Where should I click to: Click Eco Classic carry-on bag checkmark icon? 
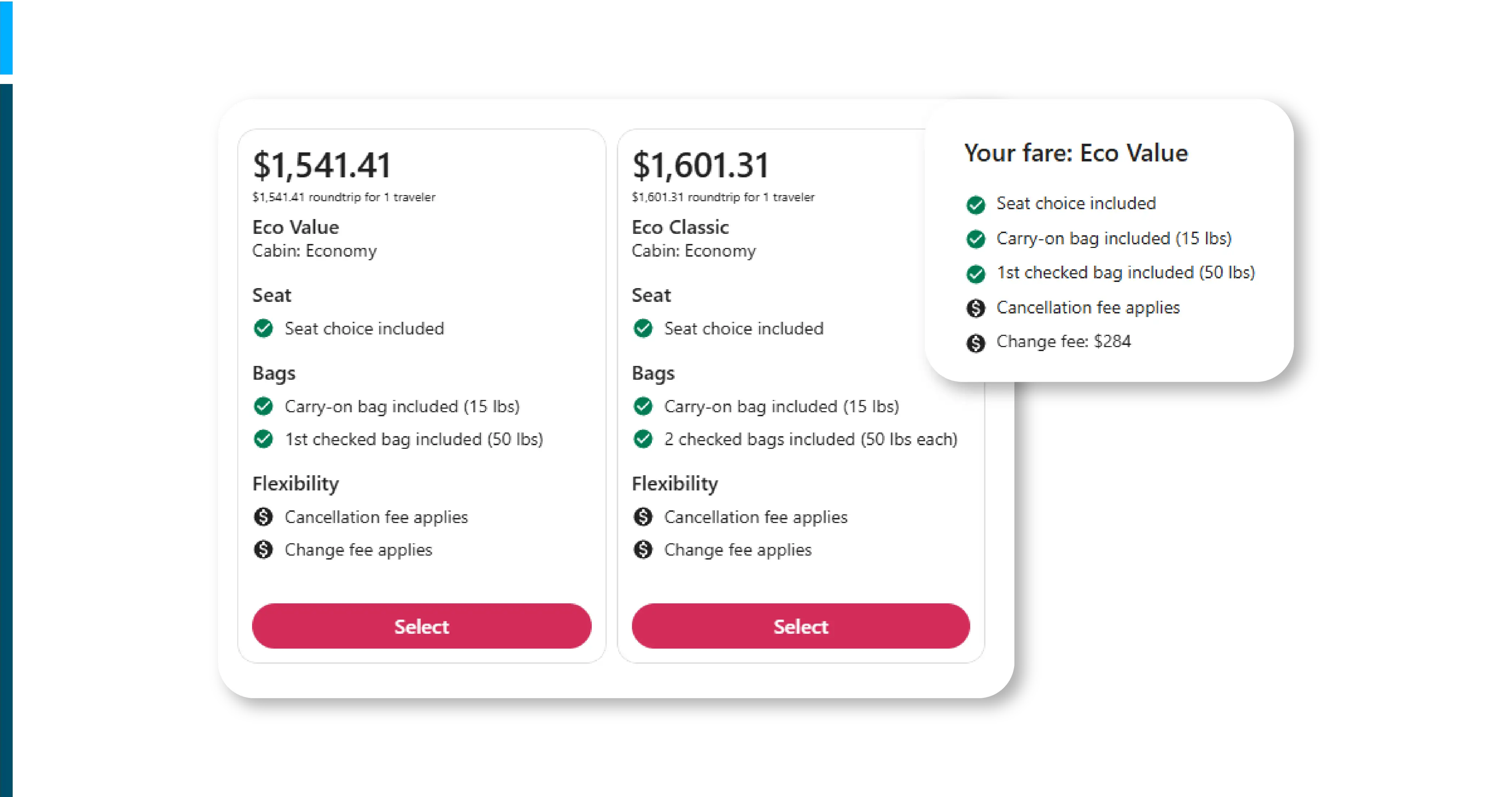643,406
